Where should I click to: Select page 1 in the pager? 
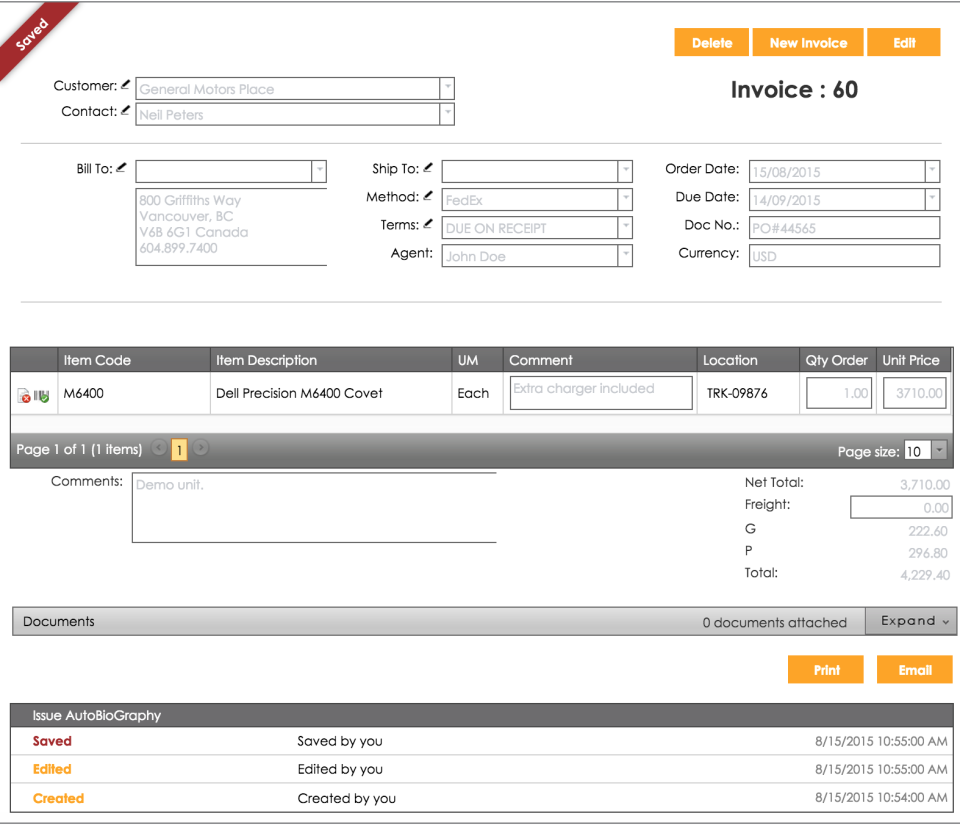(x=179, y=450)
